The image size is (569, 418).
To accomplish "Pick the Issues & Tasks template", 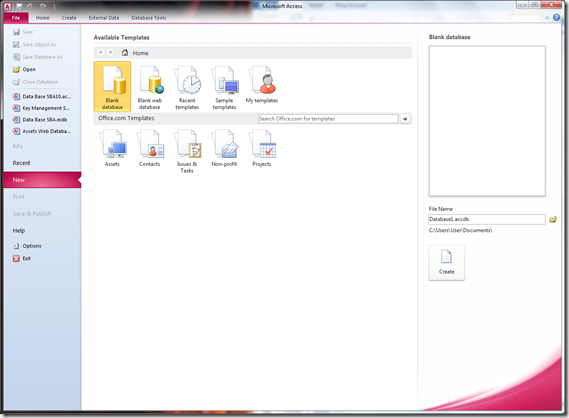I will coord(187,151).
